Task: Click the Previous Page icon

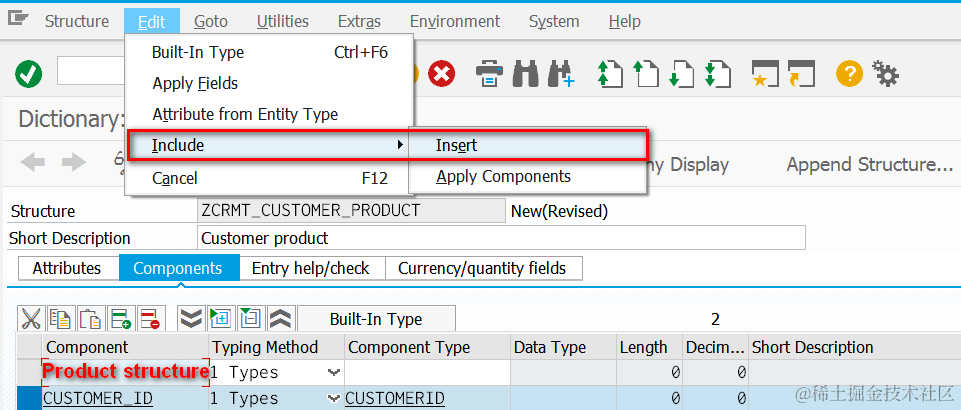Action: click(646, 74)
